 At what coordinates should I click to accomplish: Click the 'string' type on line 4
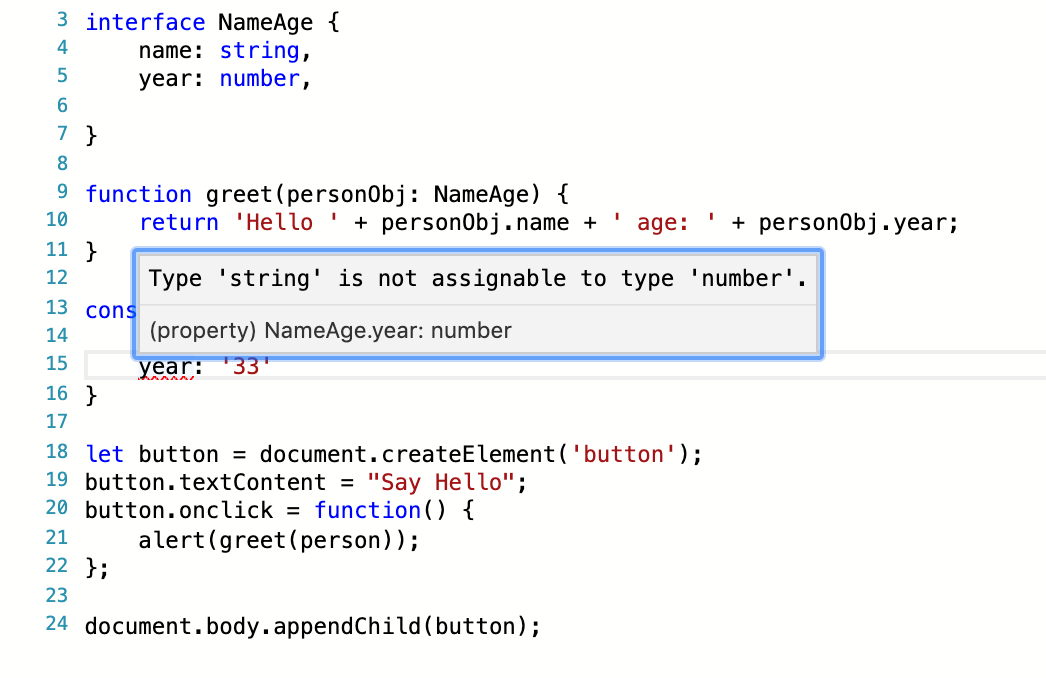(259, 50)
